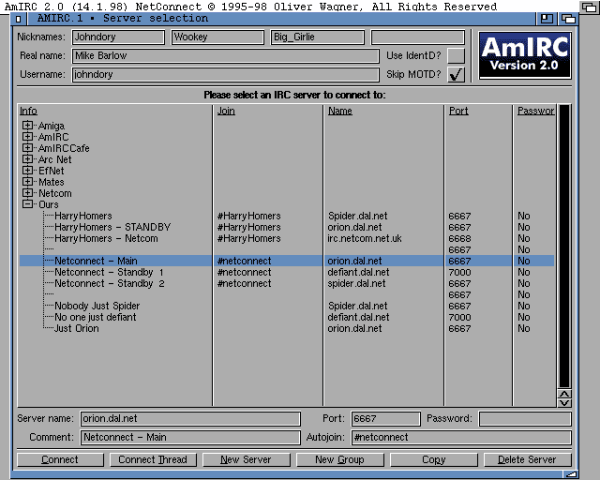Click the Port column header
The width and height of the screenshot is (600, 480).
[458, 111]
